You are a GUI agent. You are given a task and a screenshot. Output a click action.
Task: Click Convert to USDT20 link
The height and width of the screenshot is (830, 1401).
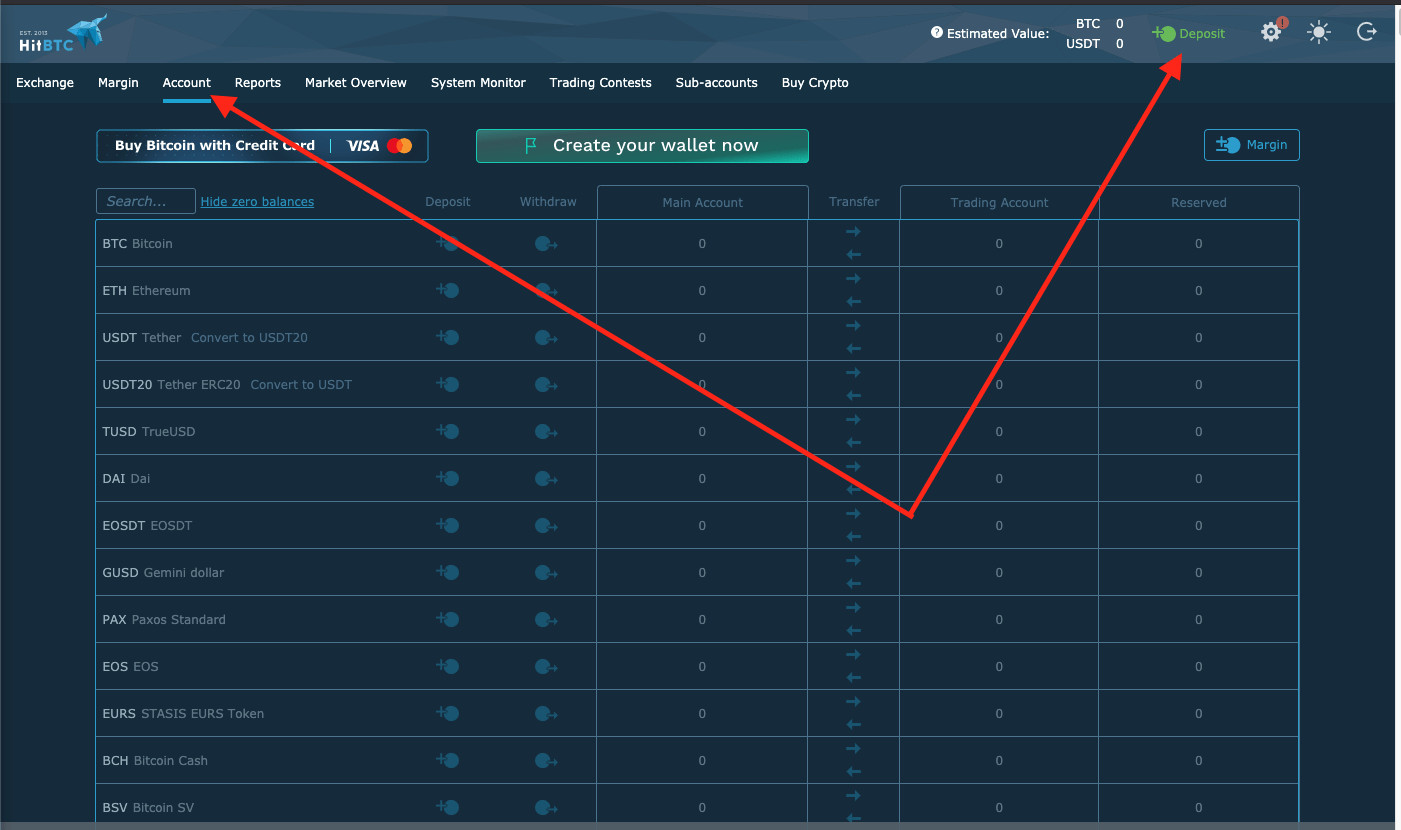click(x=249, y=338)
